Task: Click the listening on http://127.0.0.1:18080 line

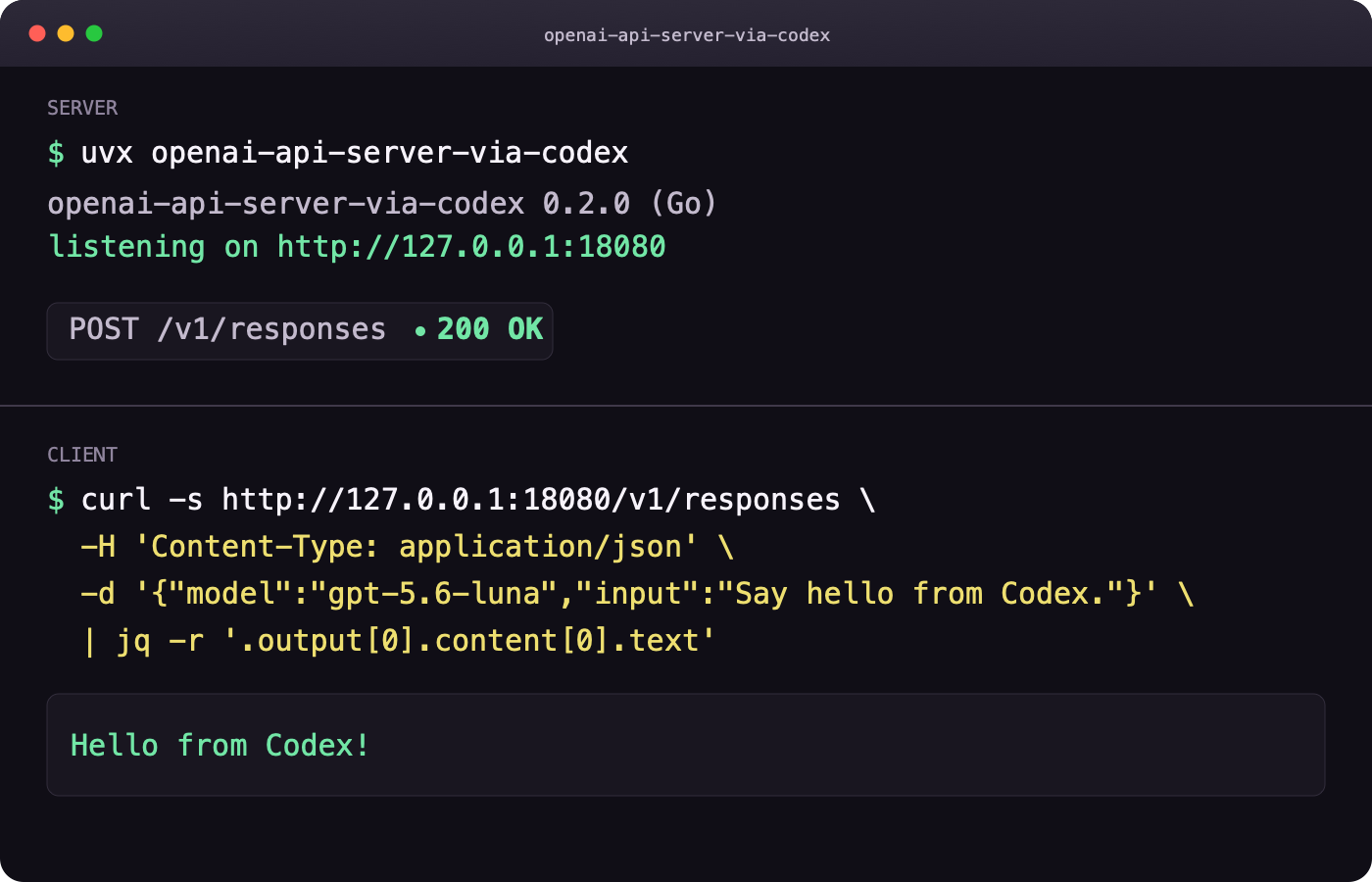Action: (x=358, y=247)
